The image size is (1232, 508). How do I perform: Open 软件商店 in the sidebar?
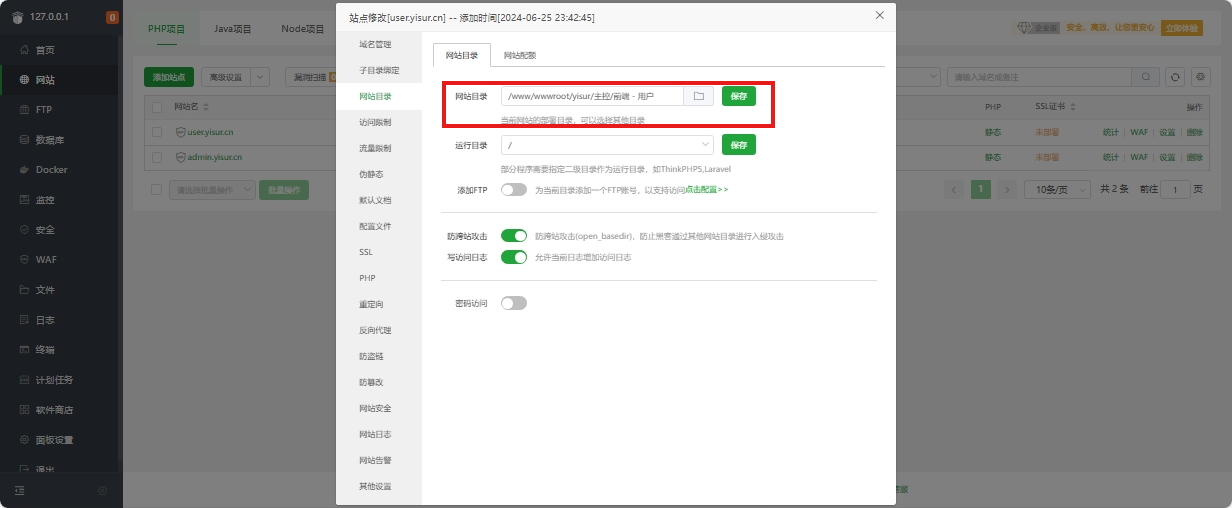(x=54, y=410)
